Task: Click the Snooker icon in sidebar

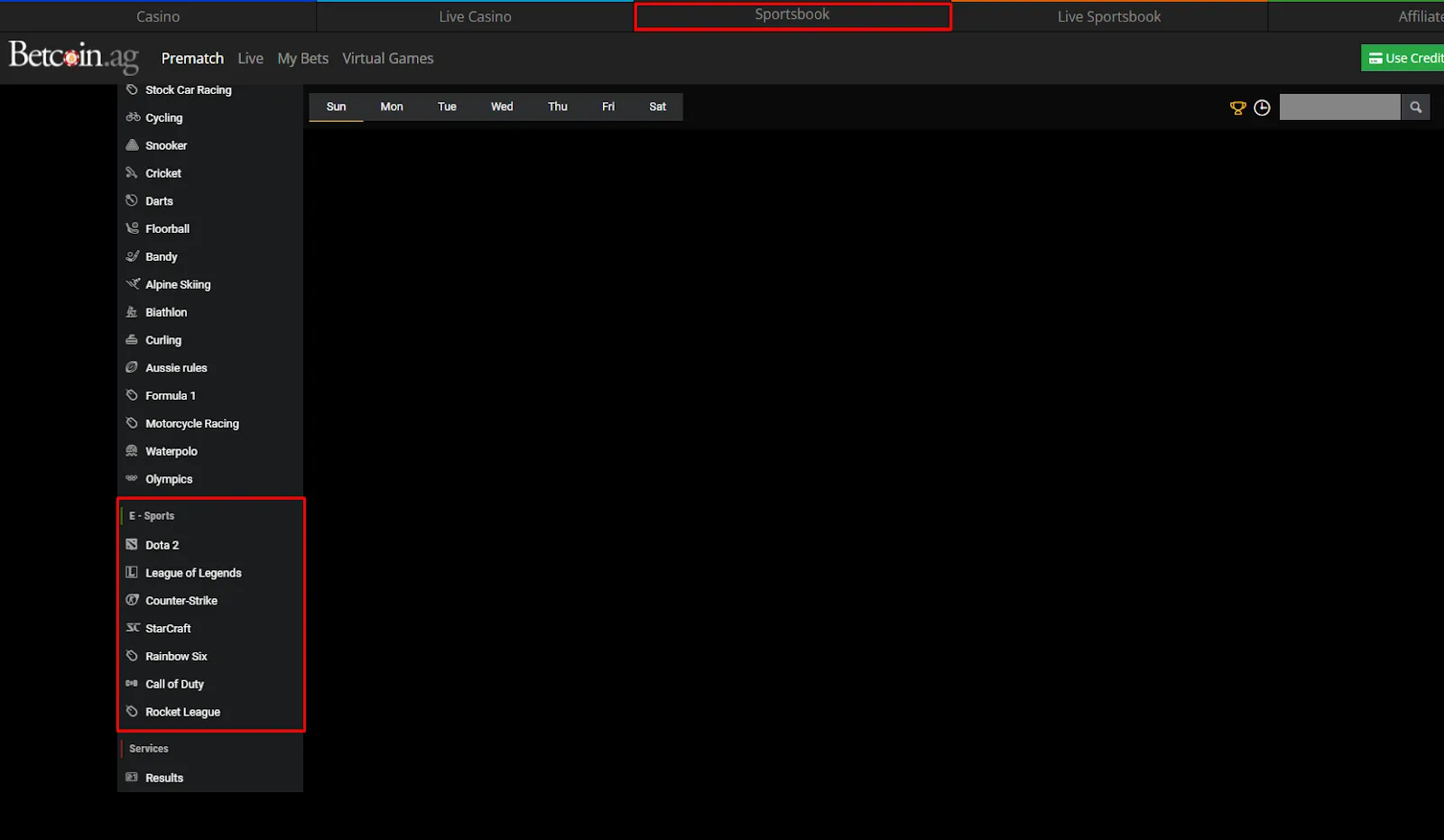Action: (132, 144)
